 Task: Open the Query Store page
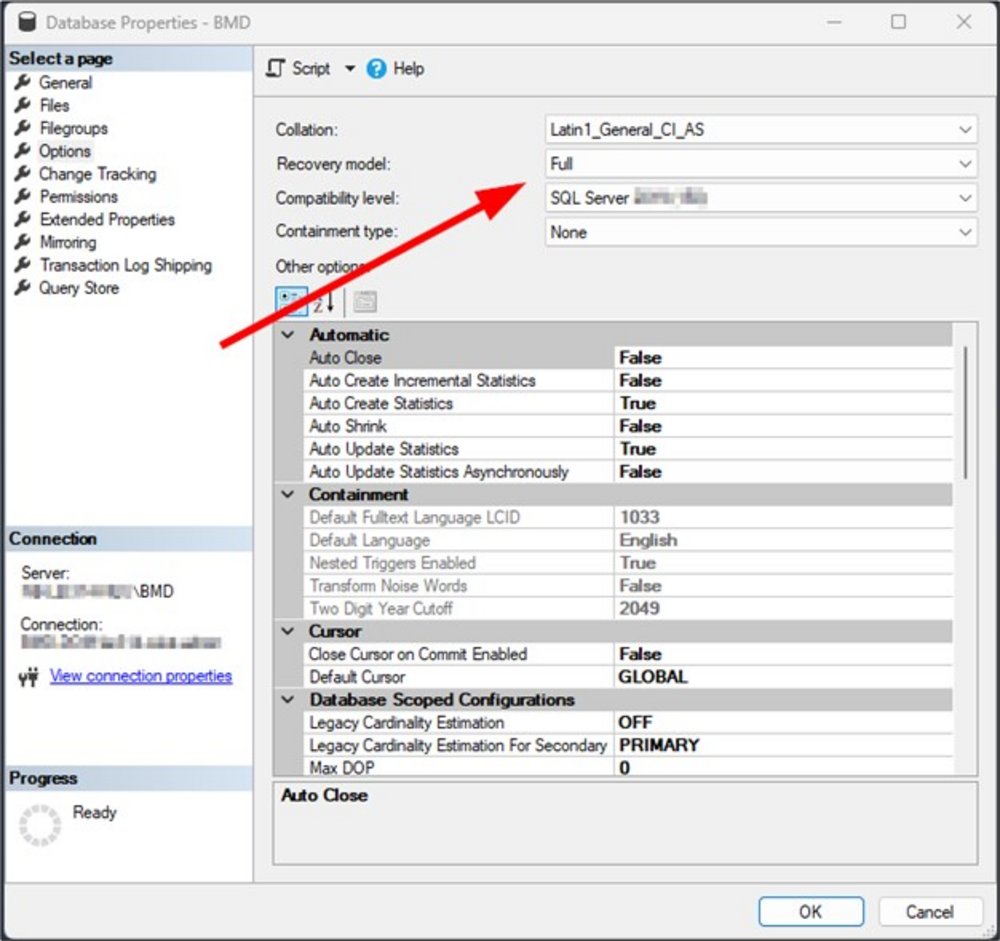78,288
